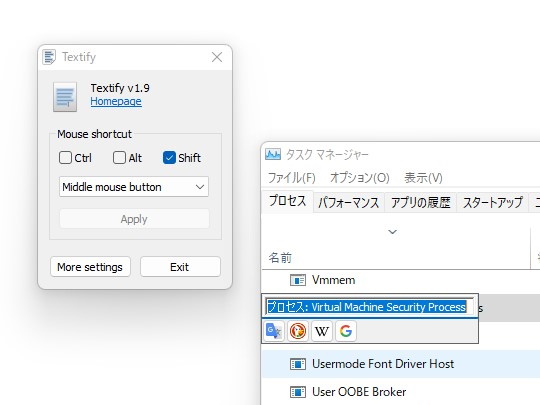Click the Textify selected text field

pos(370,307)
